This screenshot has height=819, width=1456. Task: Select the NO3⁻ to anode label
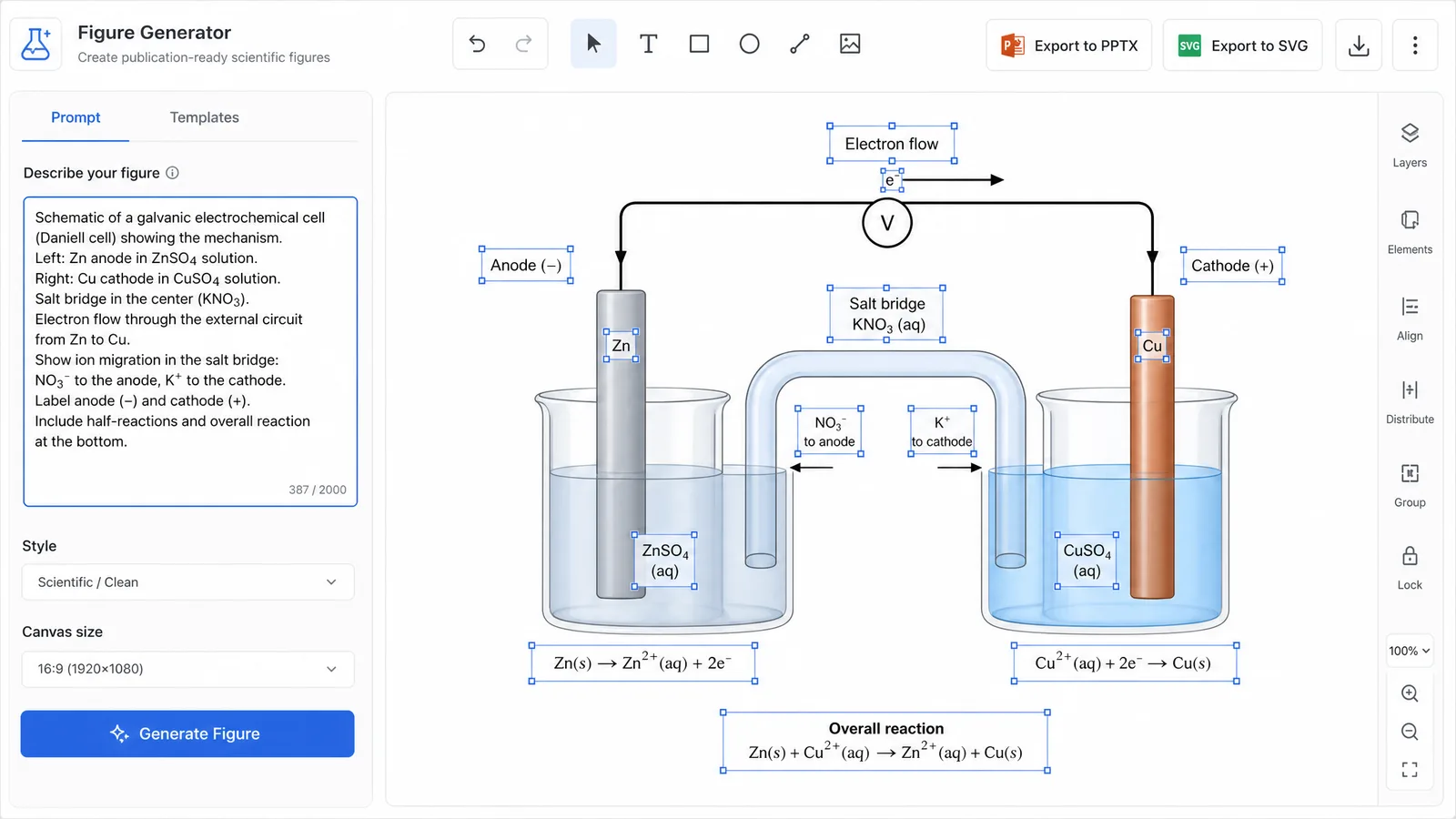pyautogui.click(x=829, y=431)
